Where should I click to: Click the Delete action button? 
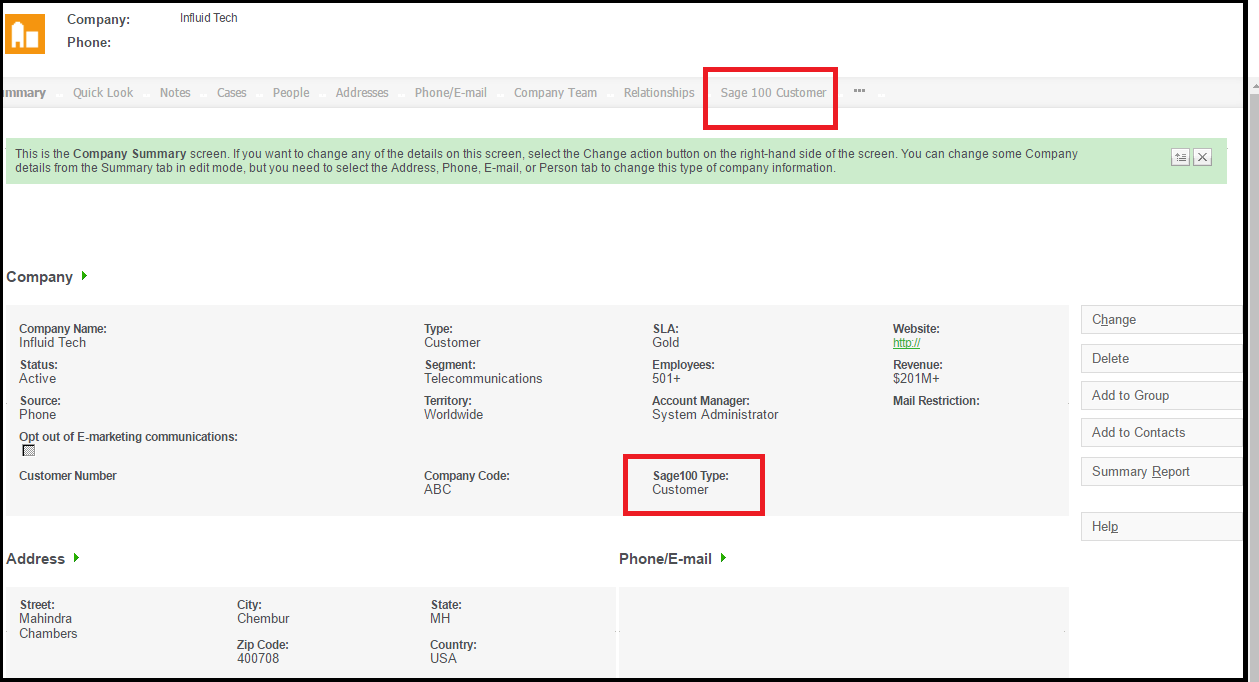tap(1161, 358)
